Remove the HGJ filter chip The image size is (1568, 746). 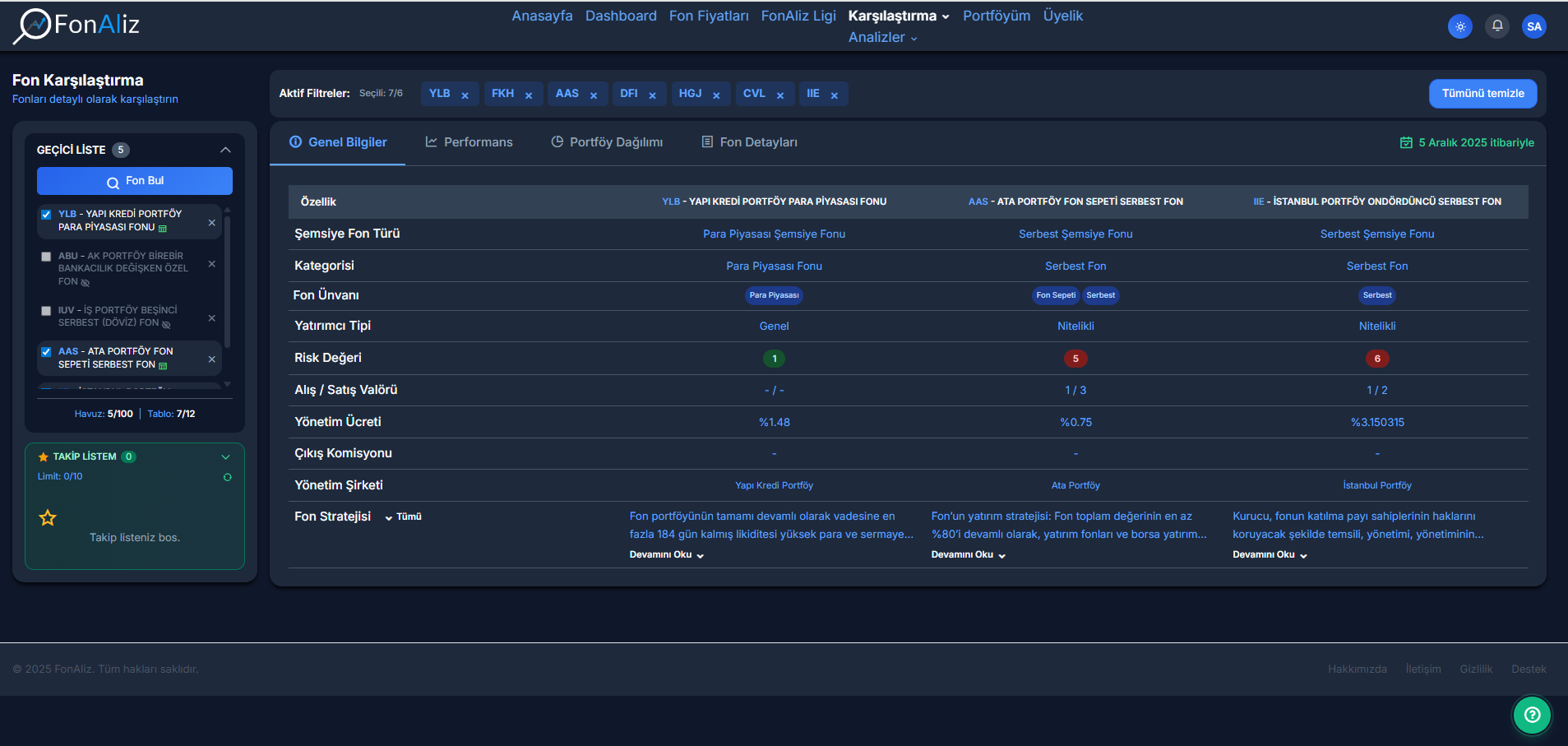tap(717, 95)
